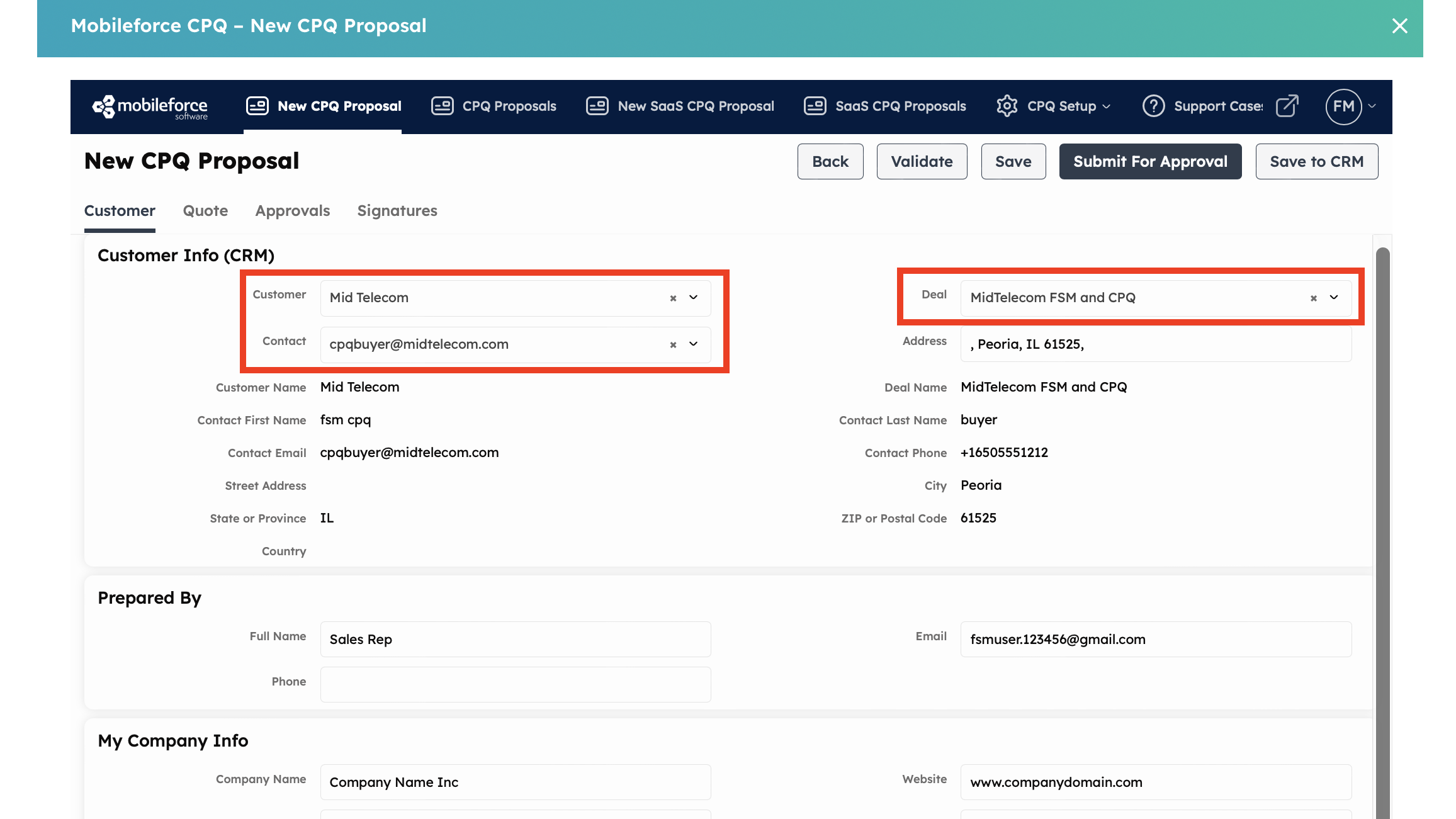Click the Contact First Name value fsm cpq

coord(345,420)
